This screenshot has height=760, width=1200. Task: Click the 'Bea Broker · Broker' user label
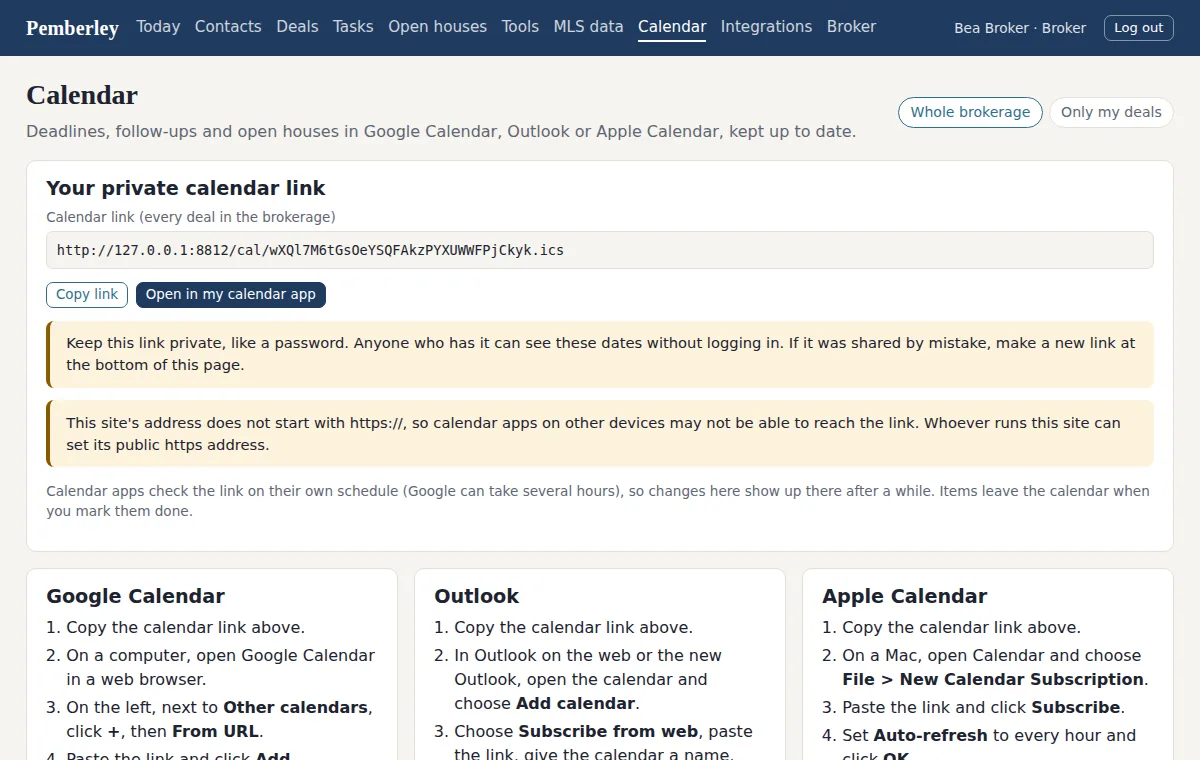coord(1020,28)
